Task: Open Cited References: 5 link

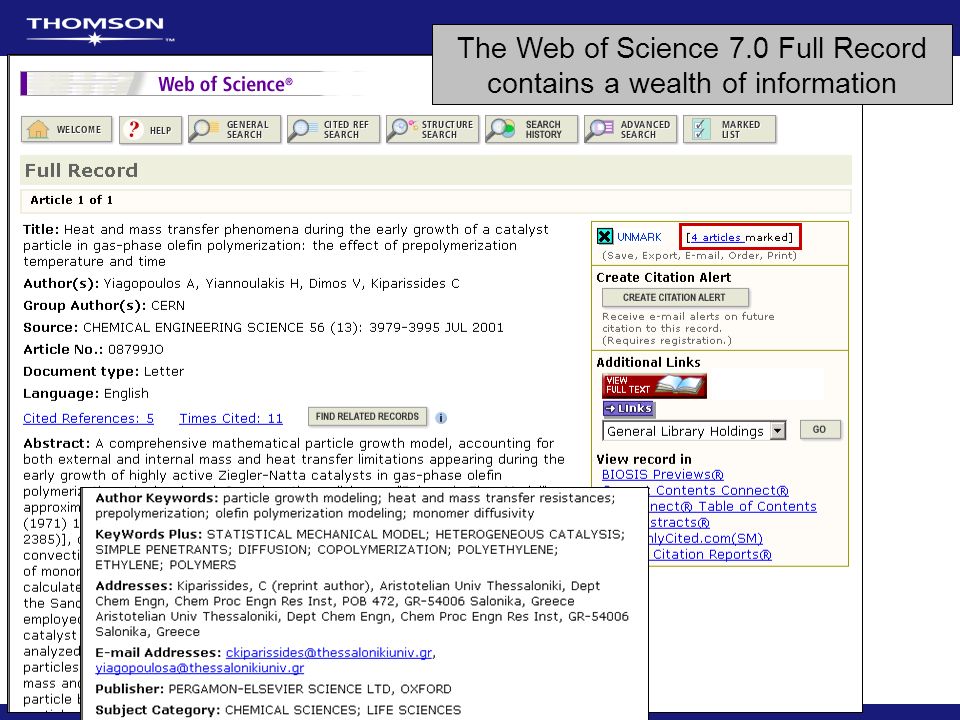Action: 88,418
